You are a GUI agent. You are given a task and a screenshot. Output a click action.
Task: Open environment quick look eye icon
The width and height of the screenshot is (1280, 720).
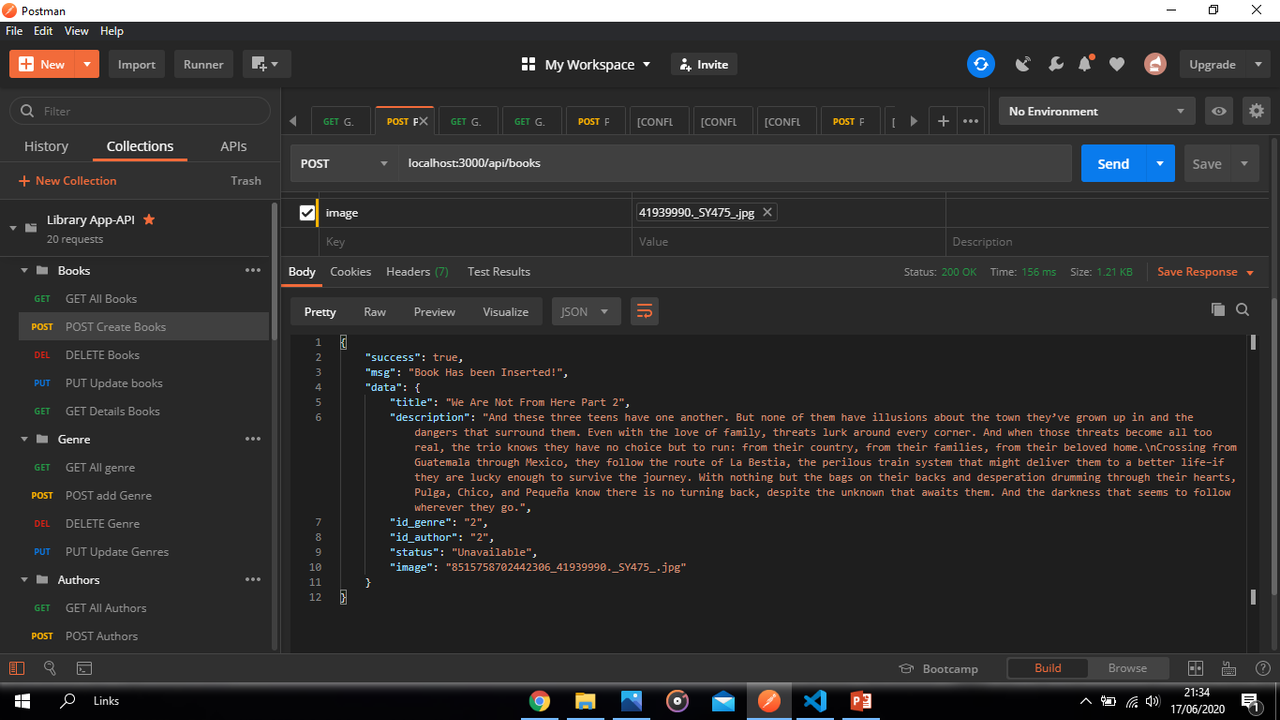(x=1218, y=111)
